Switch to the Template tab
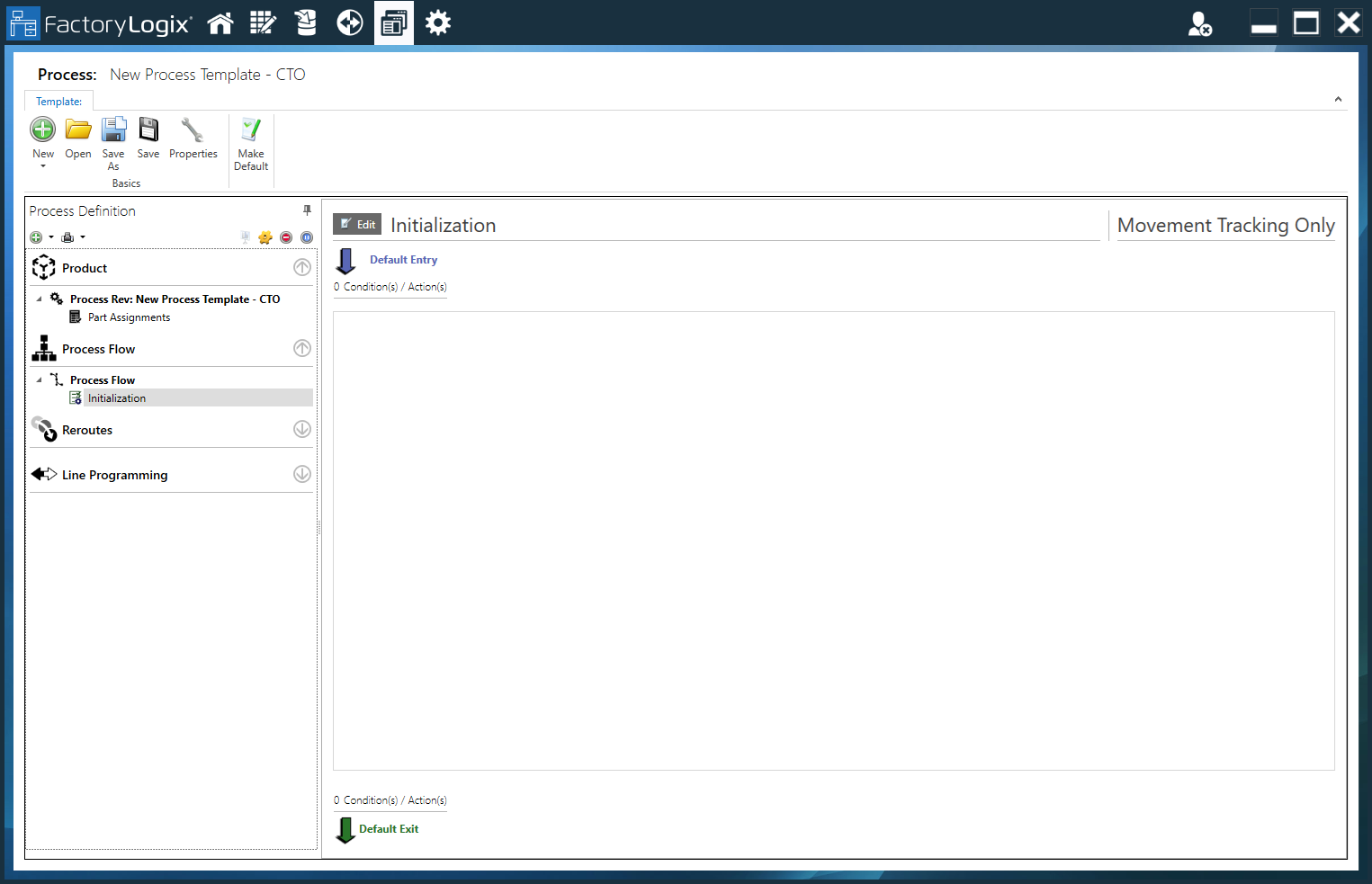 [58, 101]
